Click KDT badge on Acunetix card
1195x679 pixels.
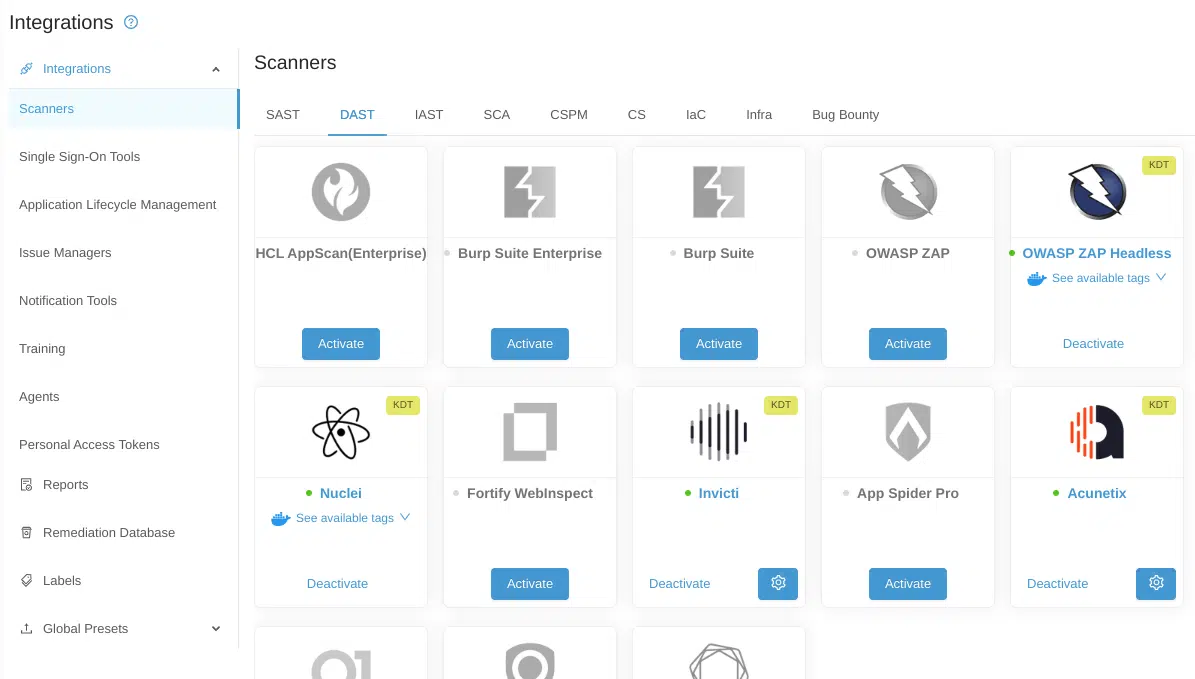point(1158,405)
